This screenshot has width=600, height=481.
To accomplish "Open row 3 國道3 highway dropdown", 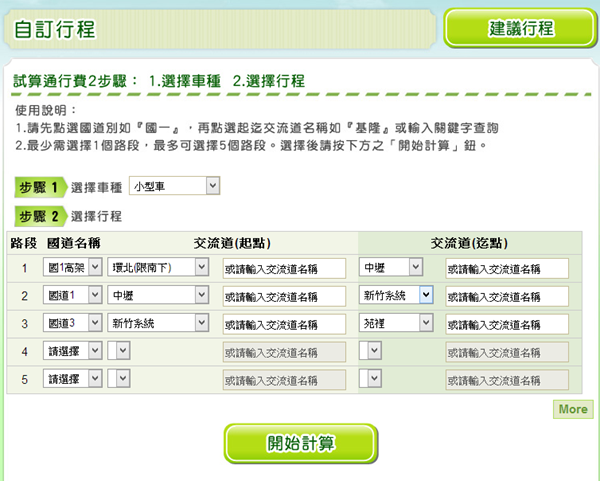I will 72,323.
